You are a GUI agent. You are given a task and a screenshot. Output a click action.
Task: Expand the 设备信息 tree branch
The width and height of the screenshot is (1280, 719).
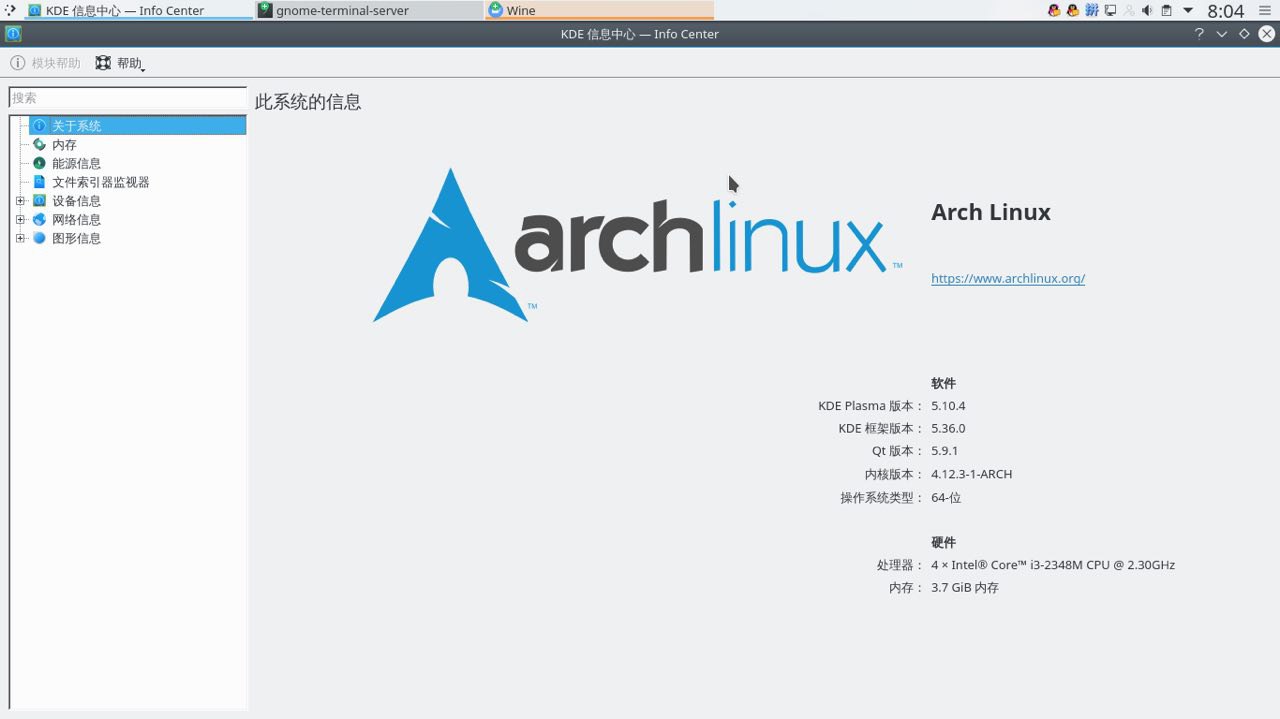click(x=20, y=201)
